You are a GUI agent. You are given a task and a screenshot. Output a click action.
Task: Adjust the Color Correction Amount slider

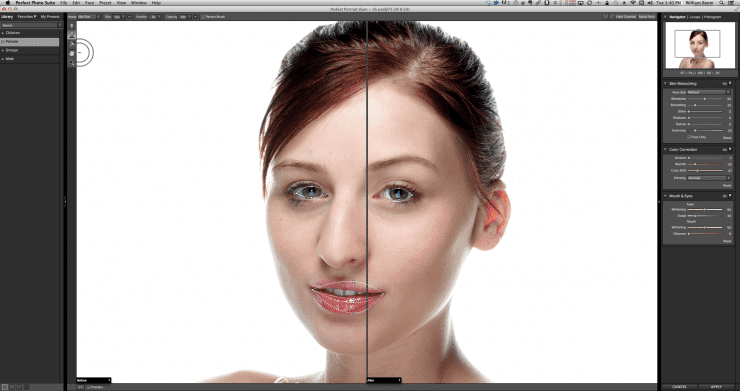coord(705,158)
